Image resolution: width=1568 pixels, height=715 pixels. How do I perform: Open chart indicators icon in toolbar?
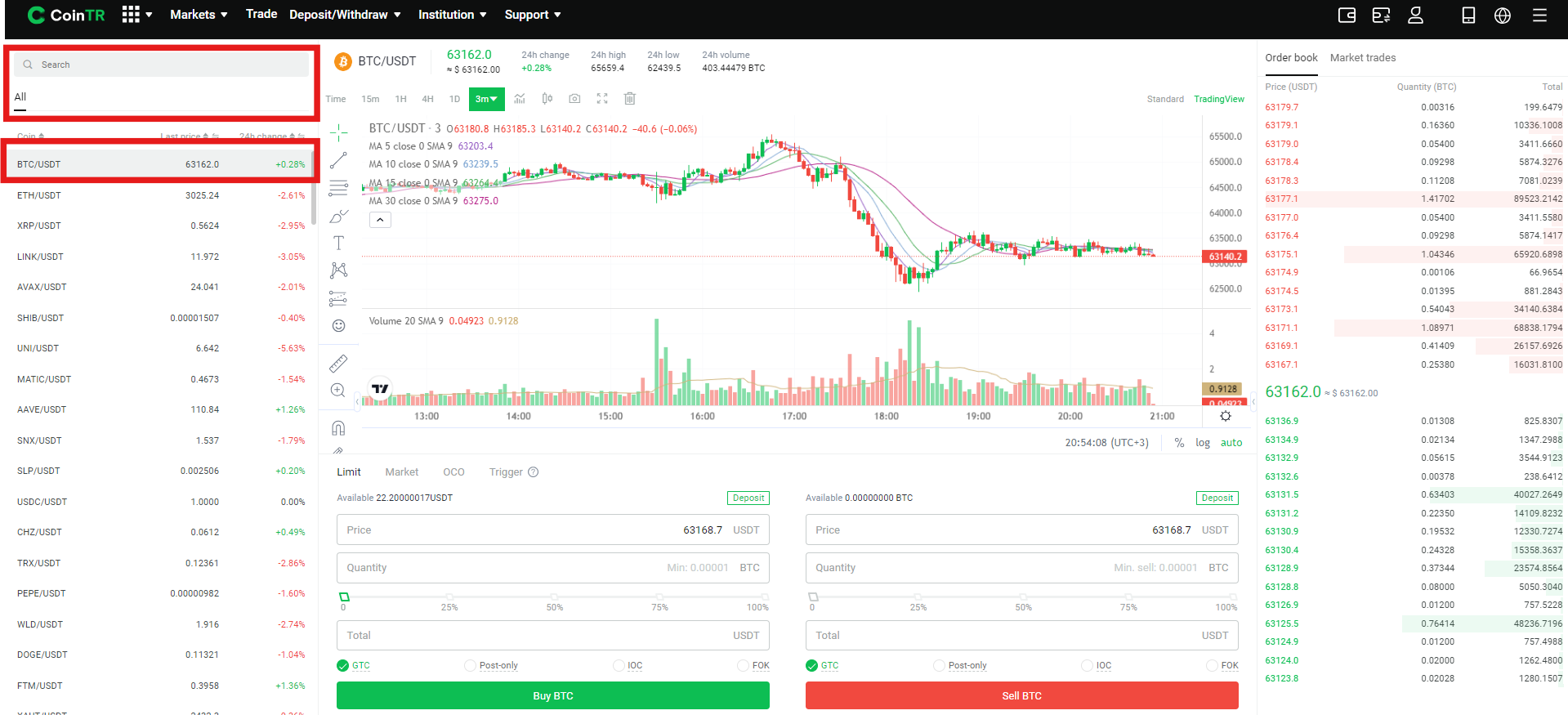click(520, 99)
